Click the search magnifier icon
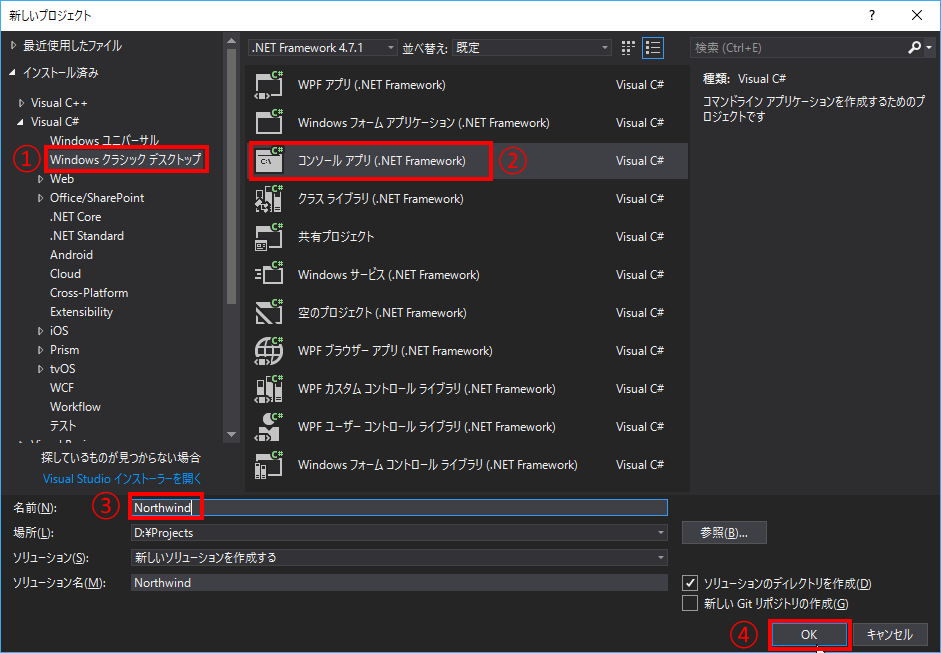This screenshot has height=653, width=941. point(914,47)
